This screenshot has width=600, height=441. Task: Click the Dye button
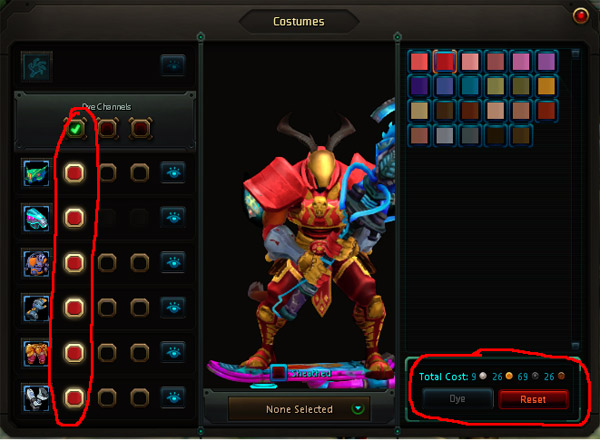(458, 399)
